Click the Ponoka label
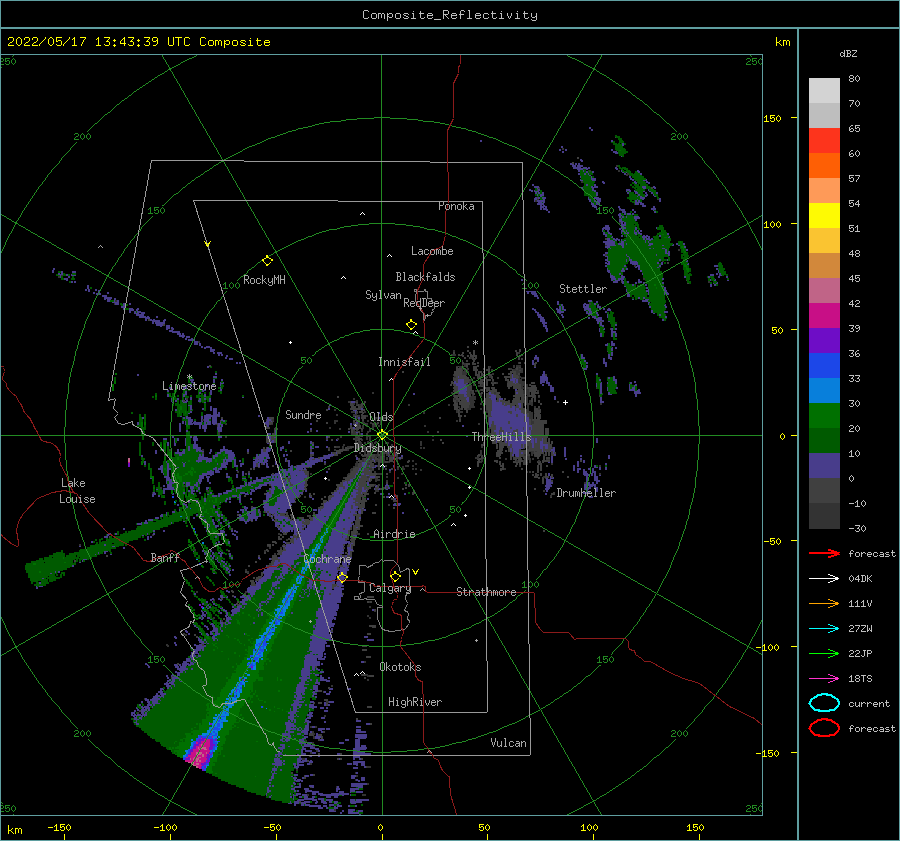The image size is (900, 841). click(456, 206)
